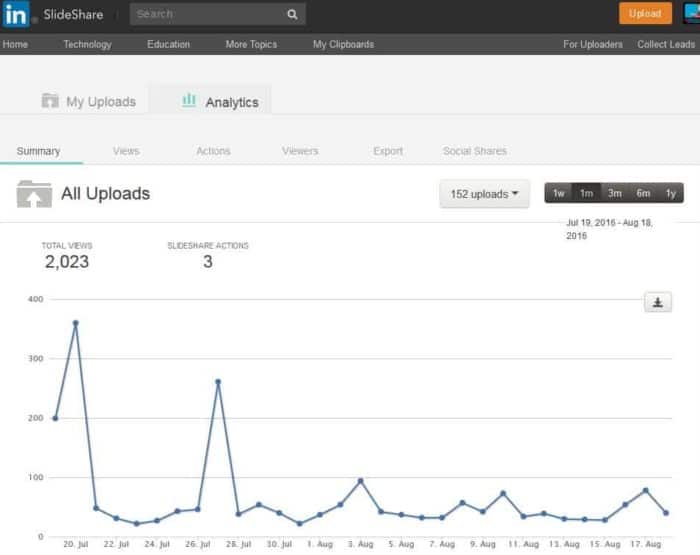
Task: Click the Analytics bar chart icon
Action: click(189, 100)
